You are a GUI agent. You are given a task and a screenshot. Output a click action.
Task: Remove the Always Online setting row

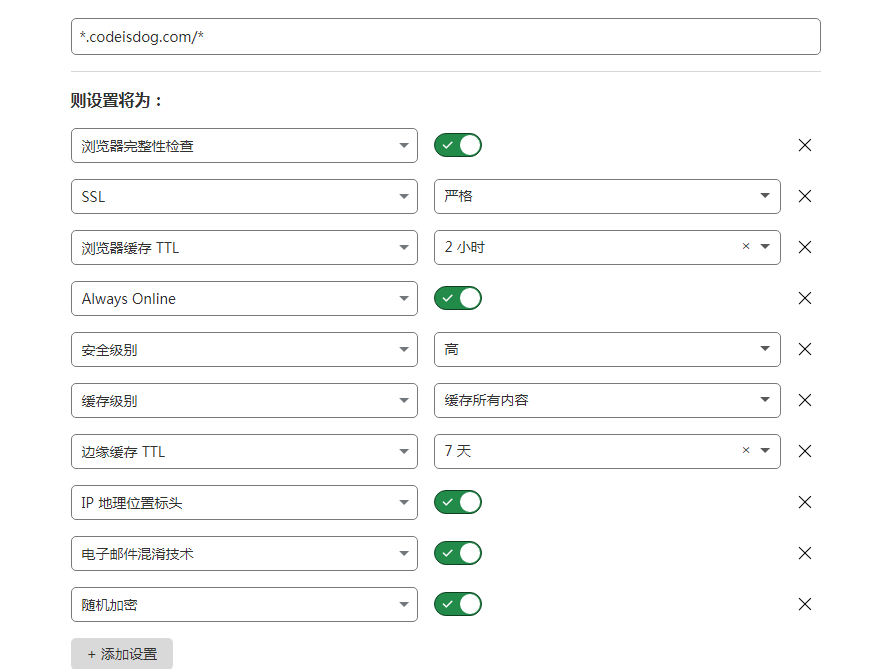(x=804, y=298)
